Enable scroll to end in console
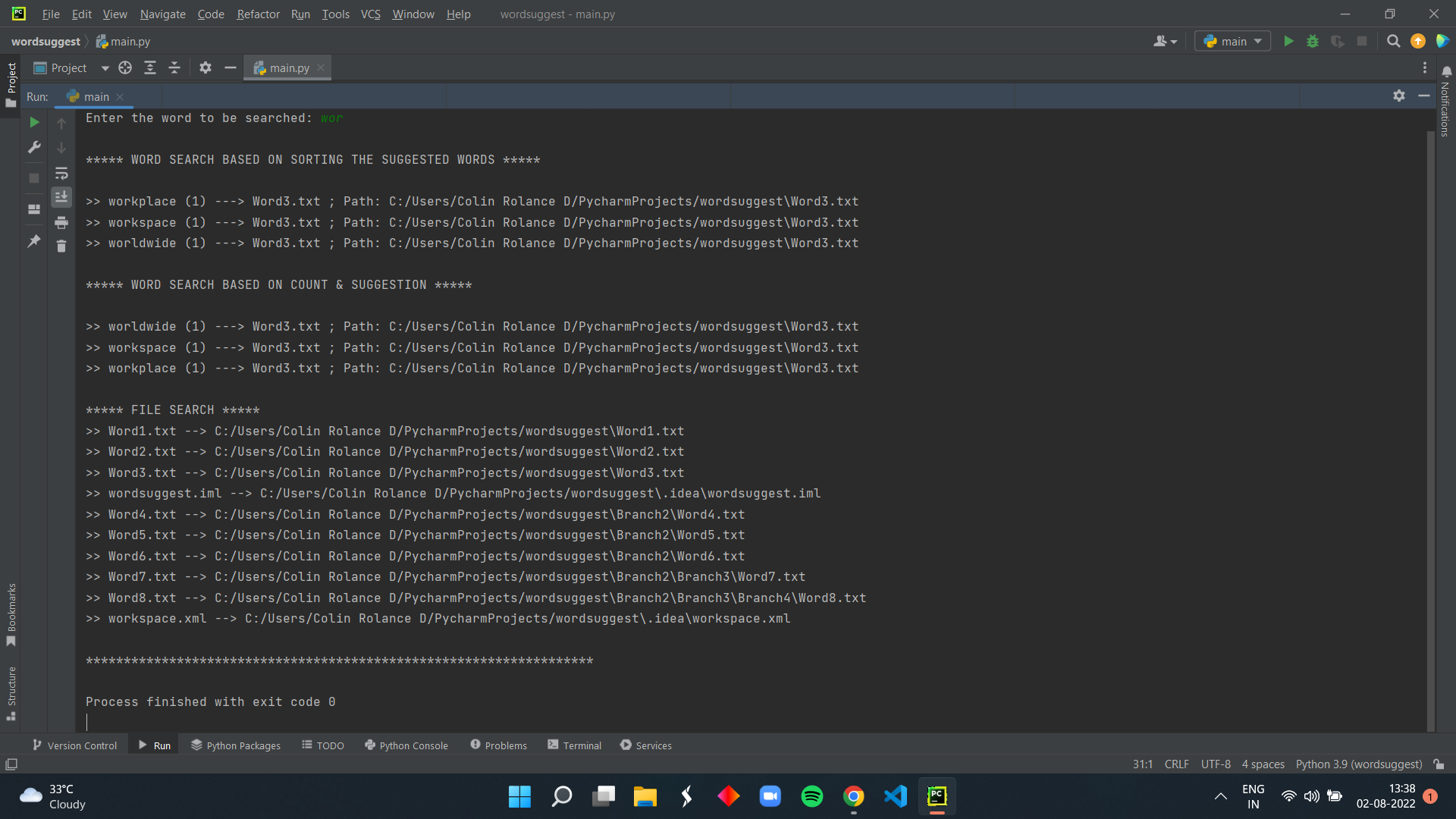1456x819 pixels. tap(61, 196)
